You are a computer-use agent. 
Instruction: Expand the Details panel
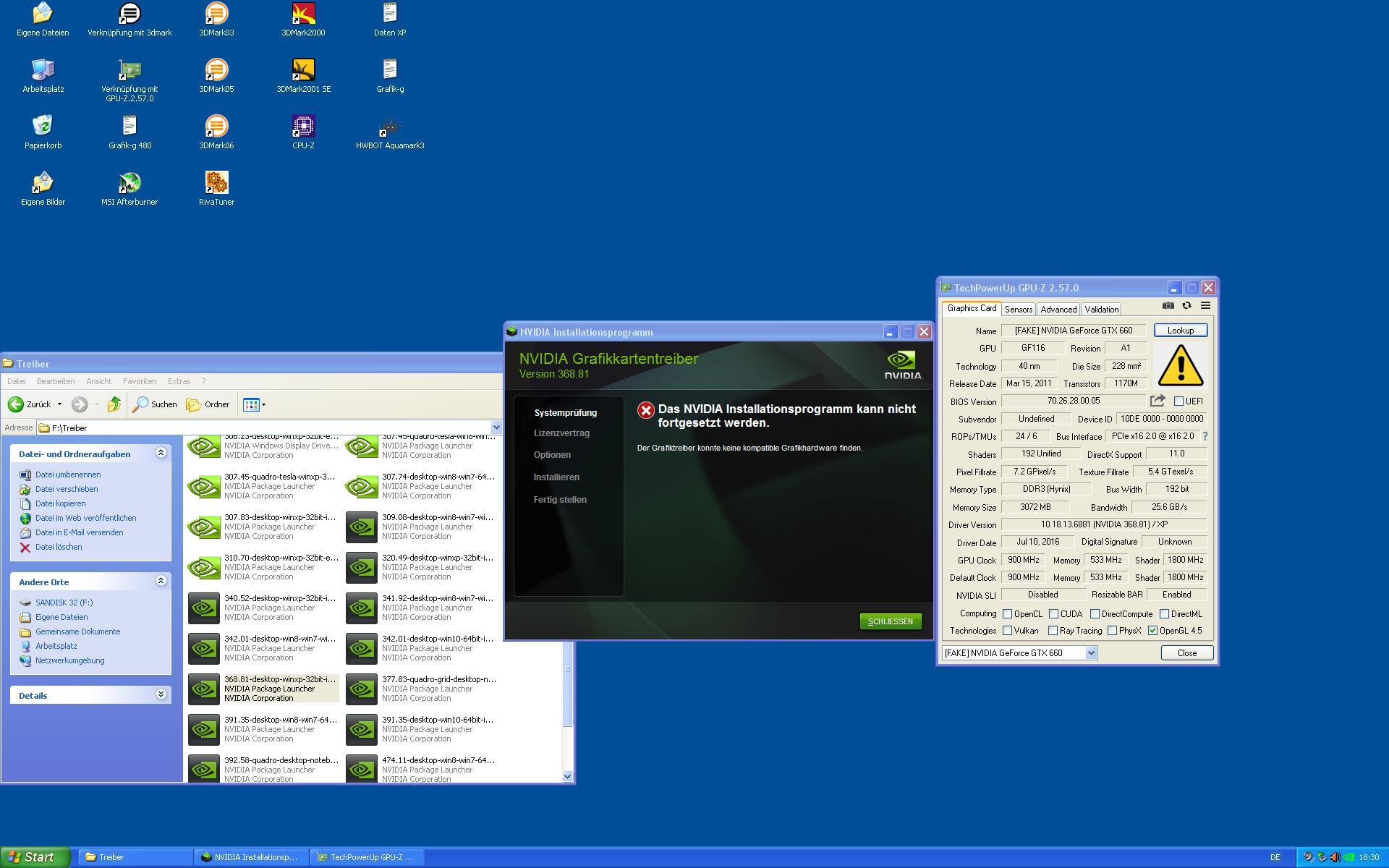point(161,694)
